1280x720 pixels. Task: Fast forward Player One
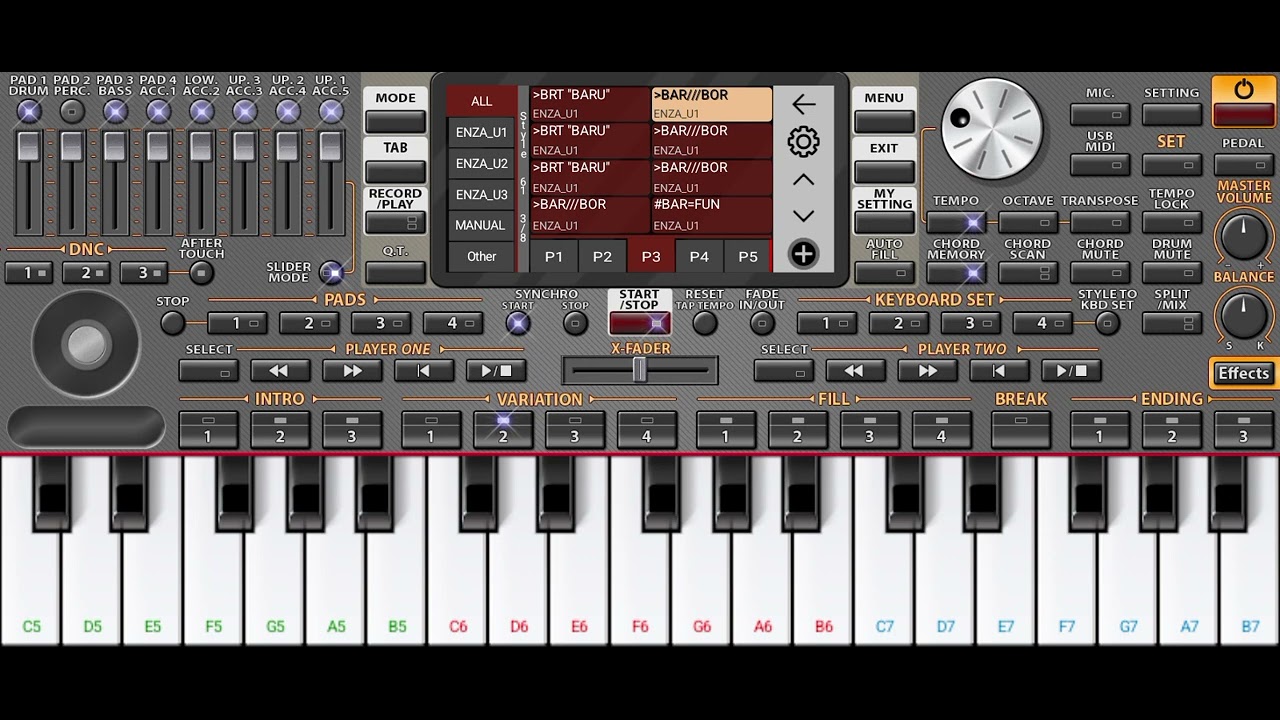pos(352,371)
